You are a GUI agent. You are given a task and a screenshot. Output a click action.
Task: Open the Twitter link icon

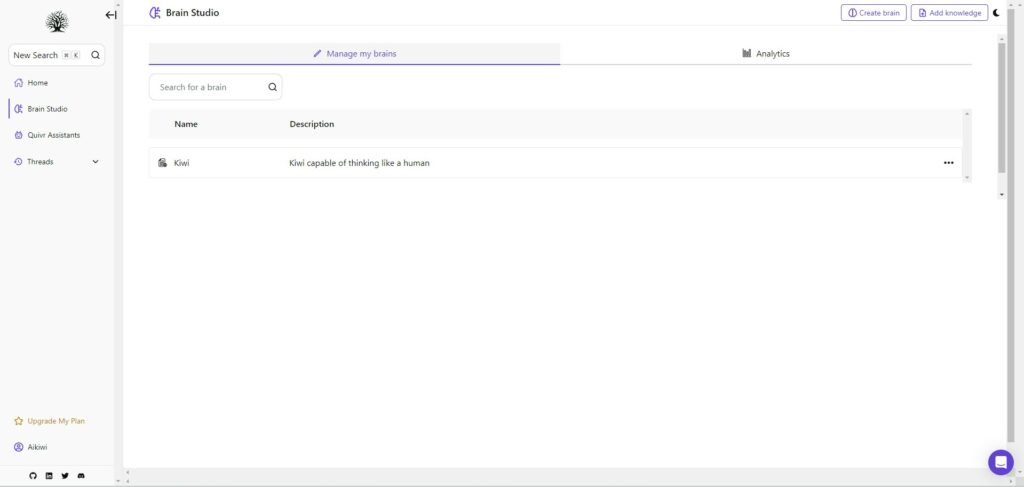[x=65, y=475]
